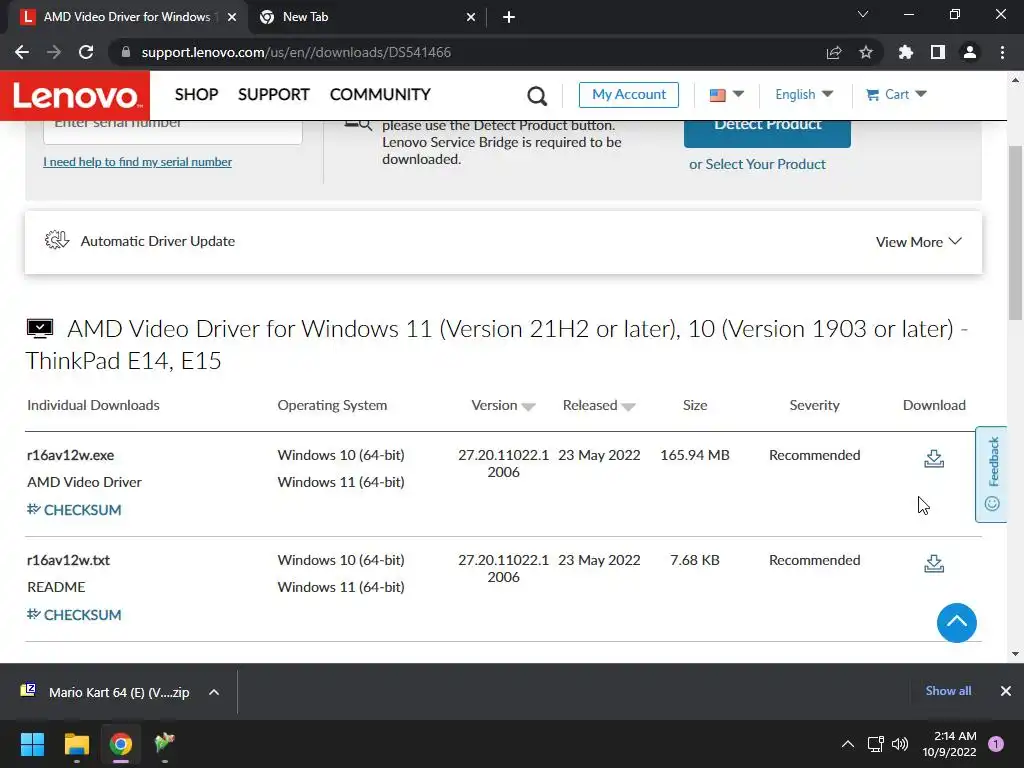Open Chrome three-dot menu
1024x768 pixels.
[1002, 52]
